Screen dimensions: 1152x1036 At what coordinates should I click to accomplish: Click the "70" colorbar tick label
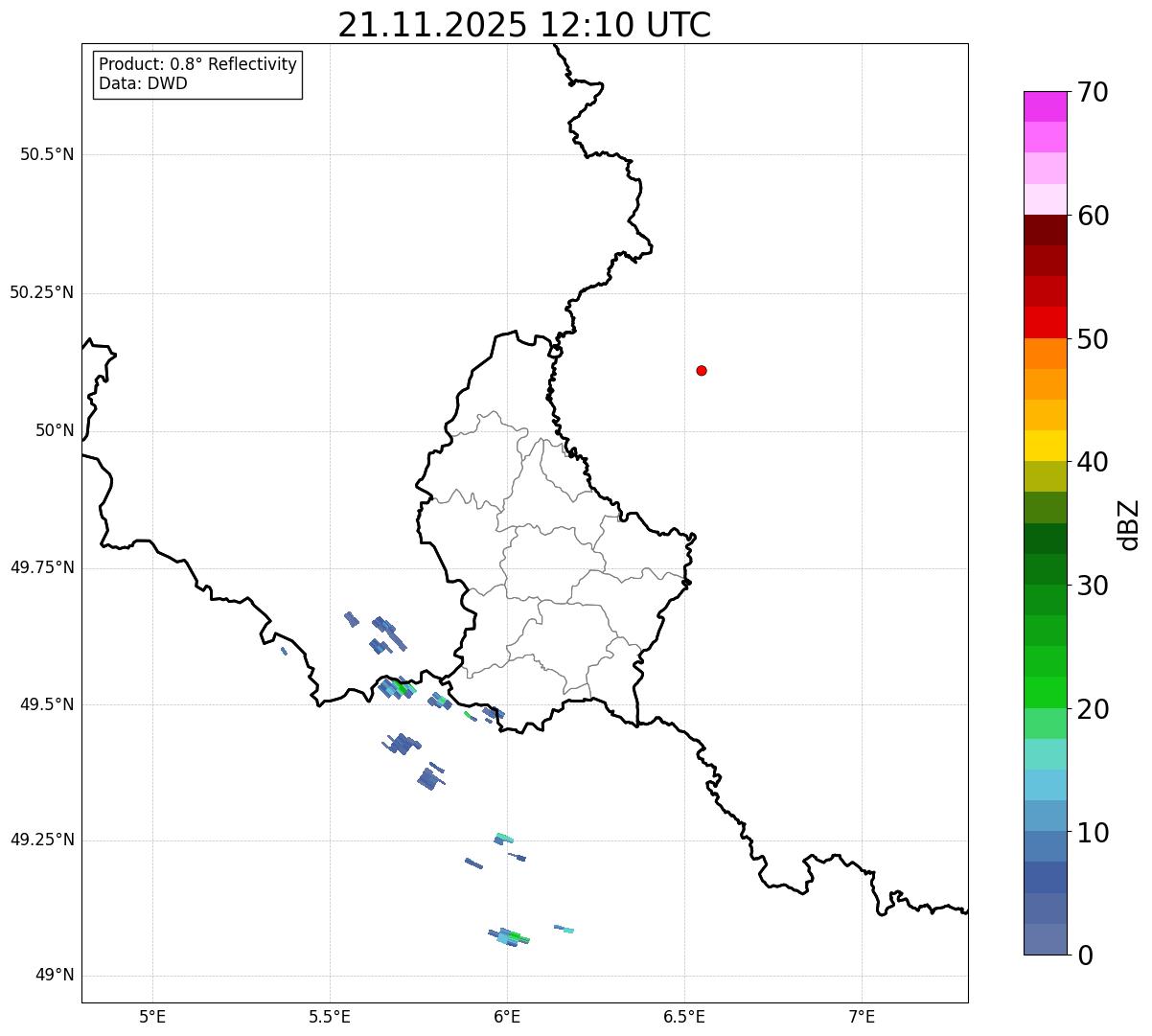[1093, 93]
